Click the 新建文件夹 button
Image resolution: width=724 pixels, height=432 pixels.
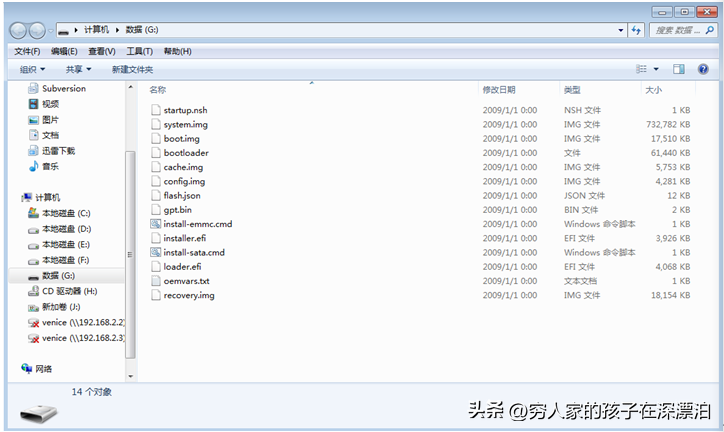(133, 69)
